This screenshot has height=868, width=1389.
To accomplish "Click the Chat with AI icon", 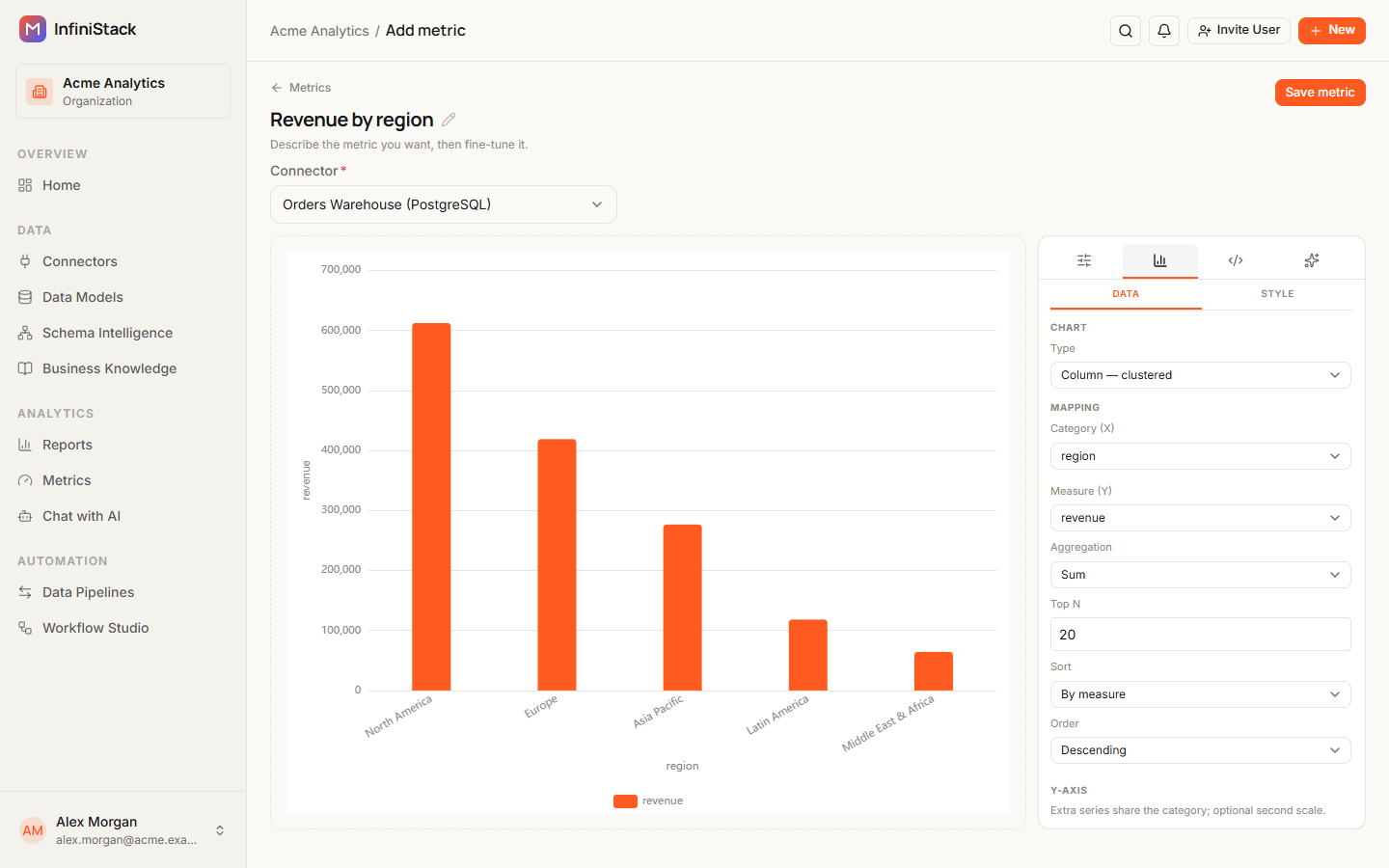I will coord(25,516).
